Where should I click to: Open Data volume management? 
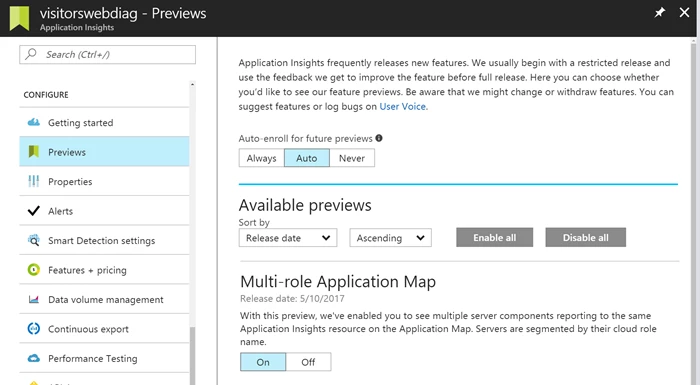[104, 299]
